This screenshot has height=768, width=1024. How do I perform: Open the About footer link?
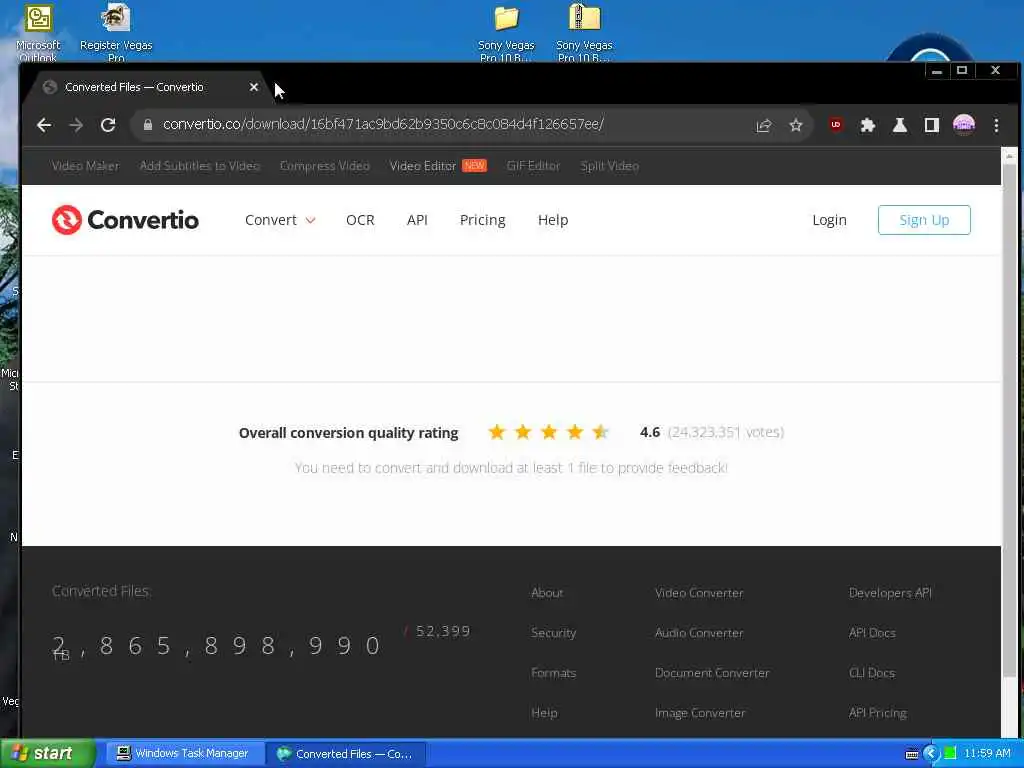[547, 593]
